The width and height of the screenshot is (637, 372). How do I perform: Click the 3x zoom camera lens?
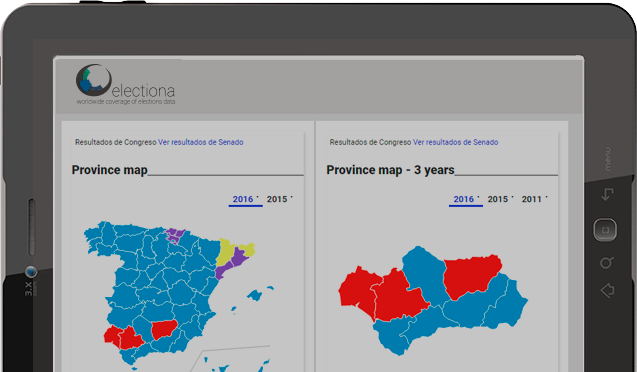click(x=31, y=271)
